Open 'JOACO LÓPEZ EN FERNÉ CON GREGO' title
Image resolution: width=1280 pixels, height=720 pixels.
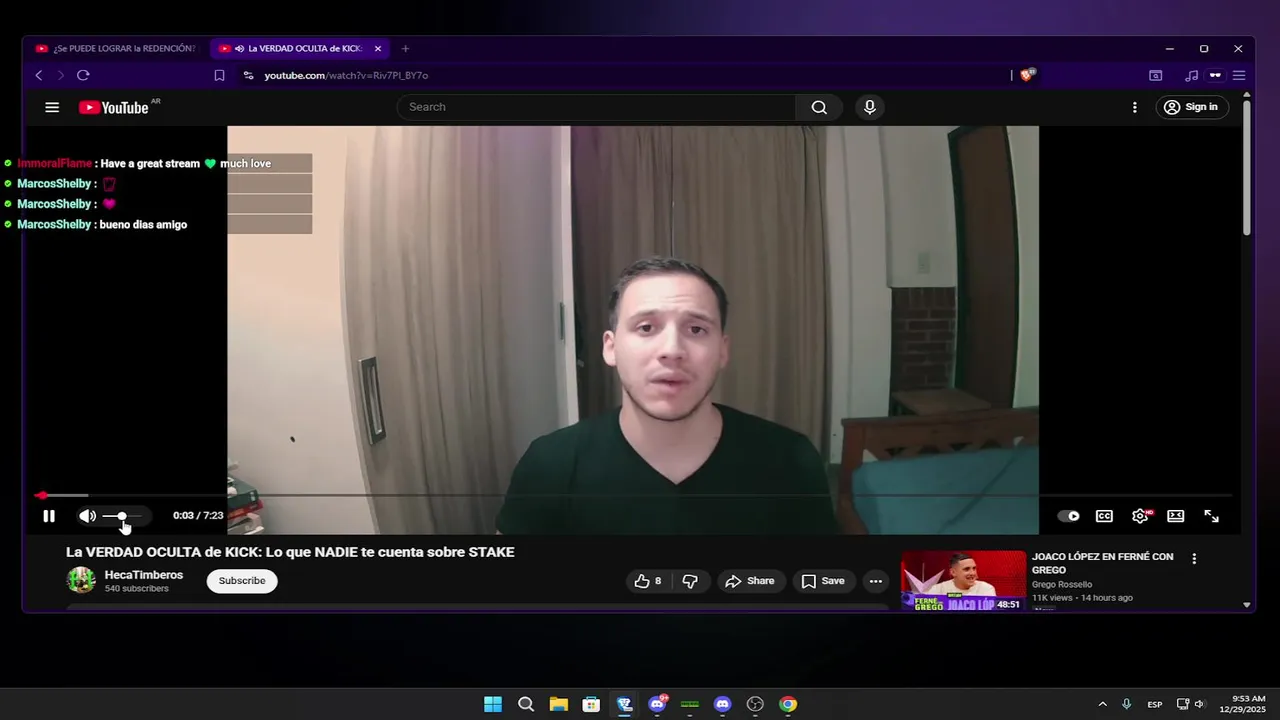1102,563
